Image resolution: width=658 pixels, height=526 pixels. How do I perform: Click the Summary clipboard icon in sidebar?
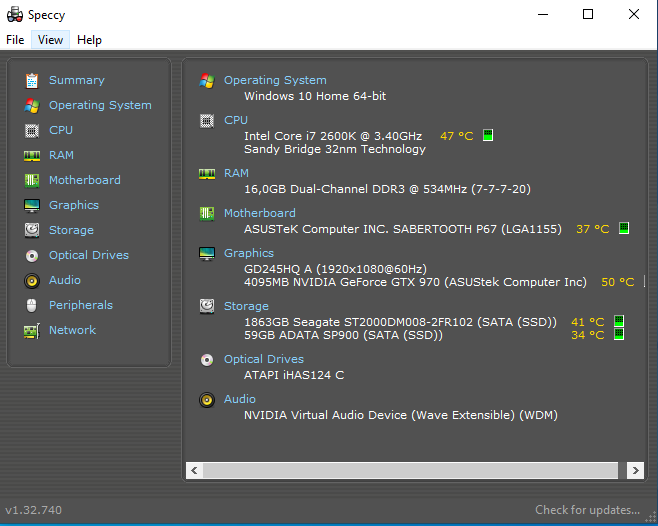pyautogui.click(x=32, y=81)
